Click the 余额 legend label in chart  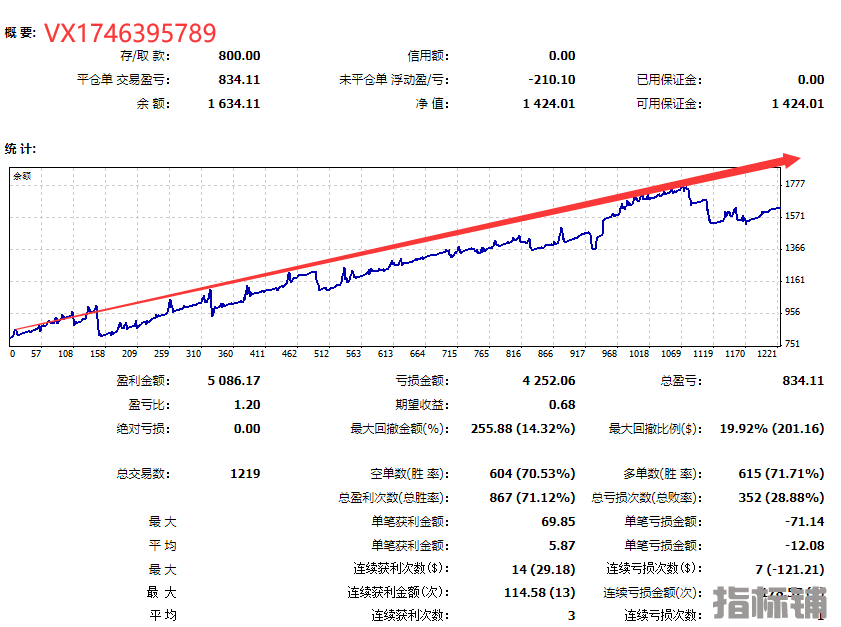[21, 176]
